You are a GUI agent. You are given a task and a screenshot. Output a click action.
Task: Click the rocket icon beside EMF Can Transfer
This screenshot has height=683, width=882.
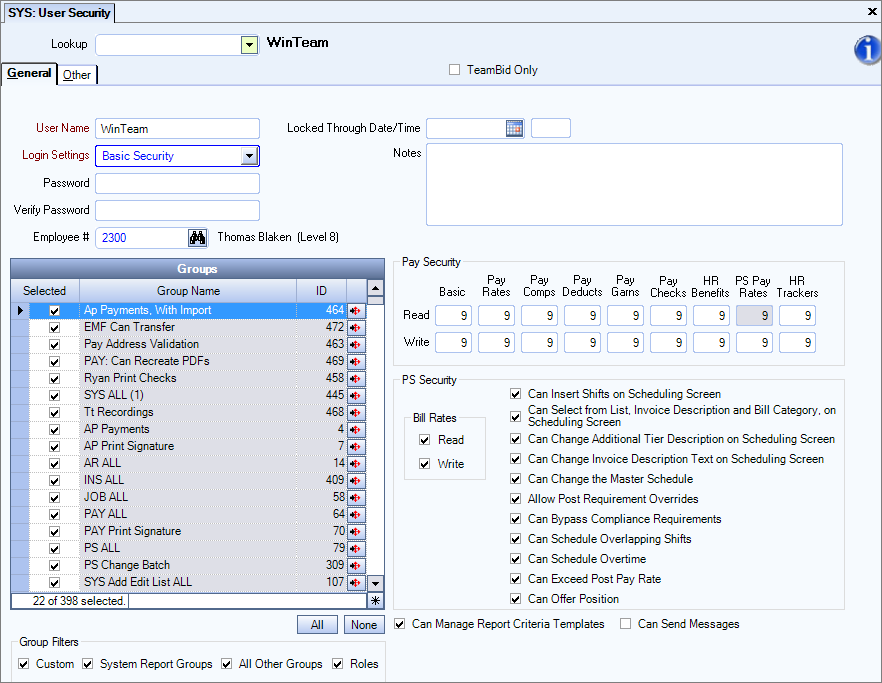356,328
